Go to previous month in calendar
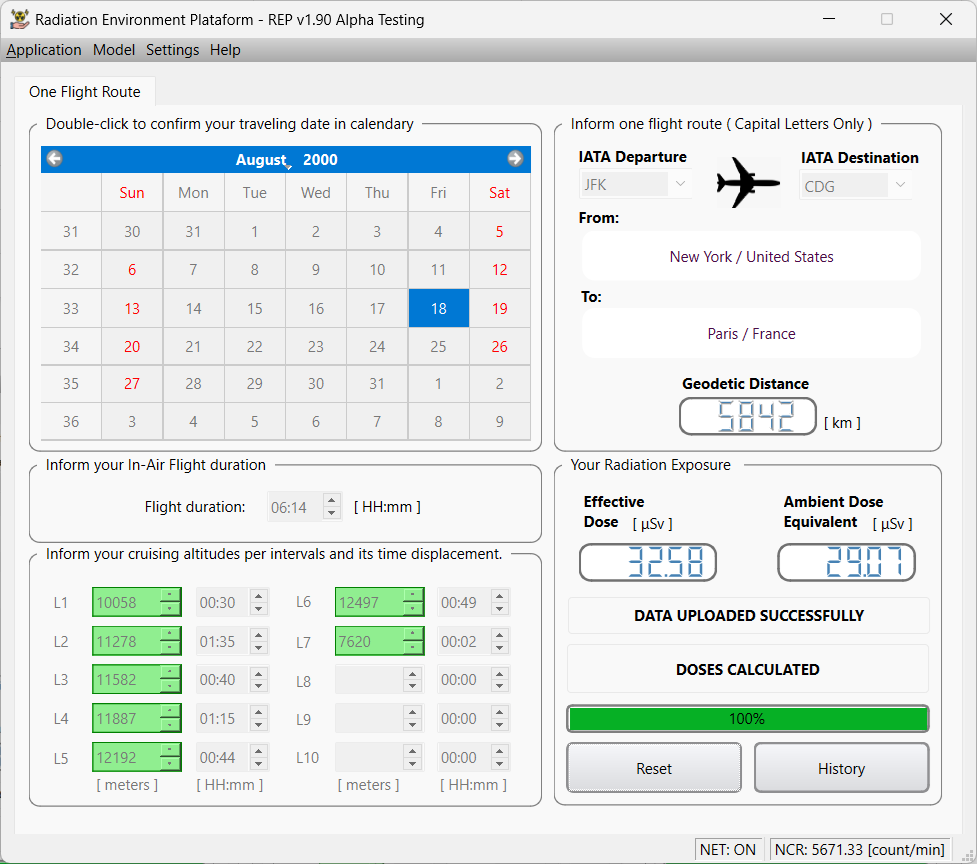This screenshot has height=864, width=977. coord(55,159)
